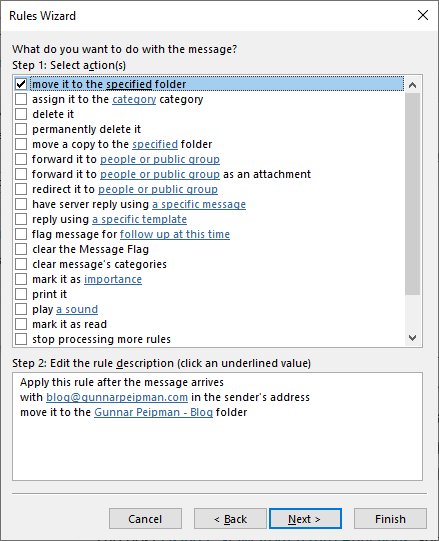Screen dimensions: 439x541
Task: Click the scroll up arrow in the actions list
Action: 412,85
